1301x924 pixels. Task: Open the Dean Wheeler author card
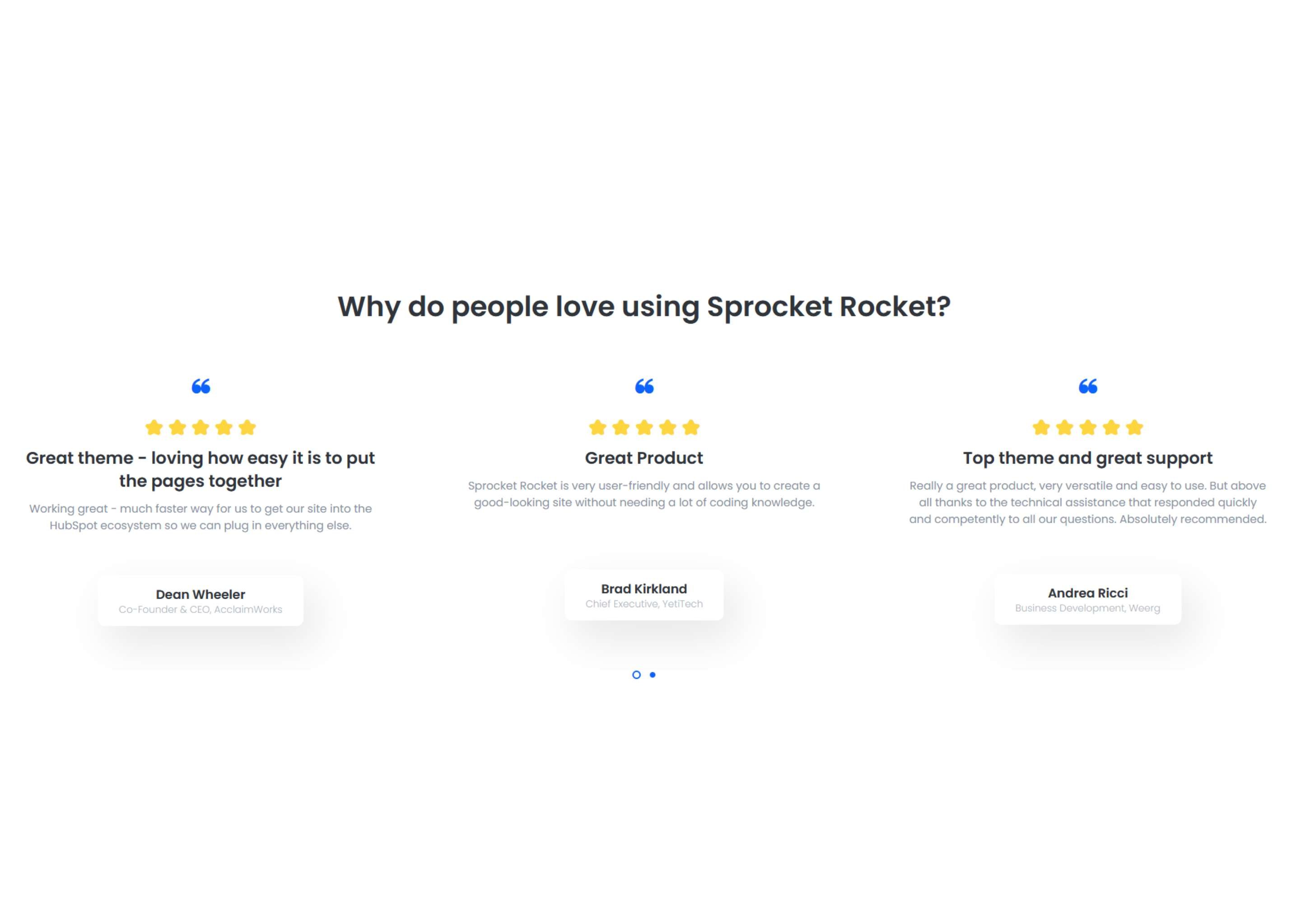point(201,601)
